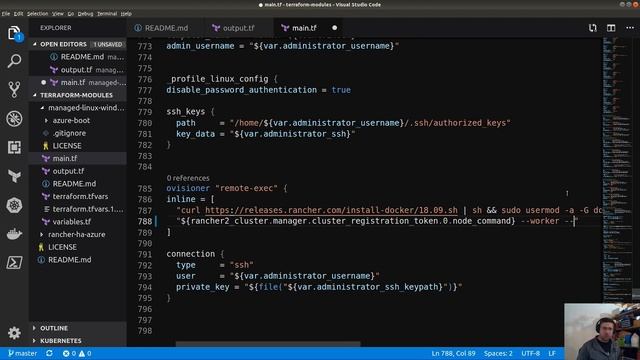Select main.tf in Open Editors list
The height and width of the screenshot is (360, 640).
(78, 82)
